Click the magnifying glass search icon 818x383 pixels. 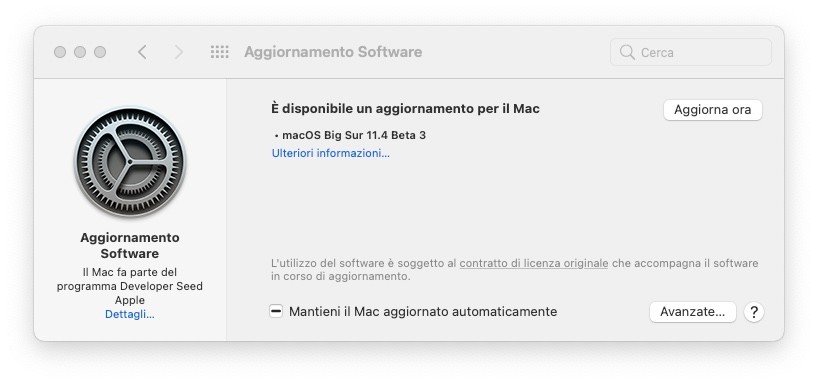(x=627, y=52)
